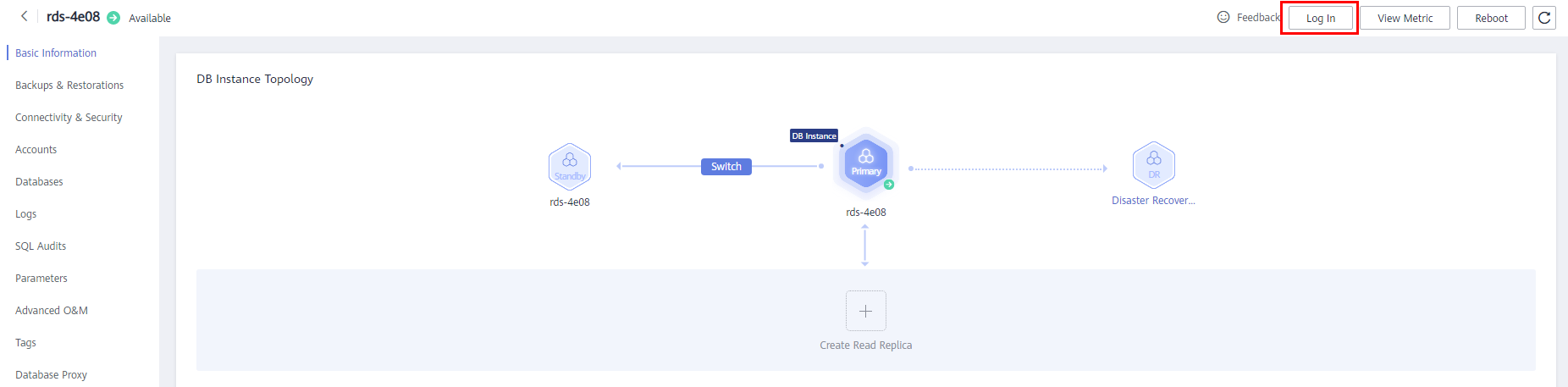This screenshot has height=387, width=1568.
Task: Click the Switch button between nodes
Action: coord(726,167)
